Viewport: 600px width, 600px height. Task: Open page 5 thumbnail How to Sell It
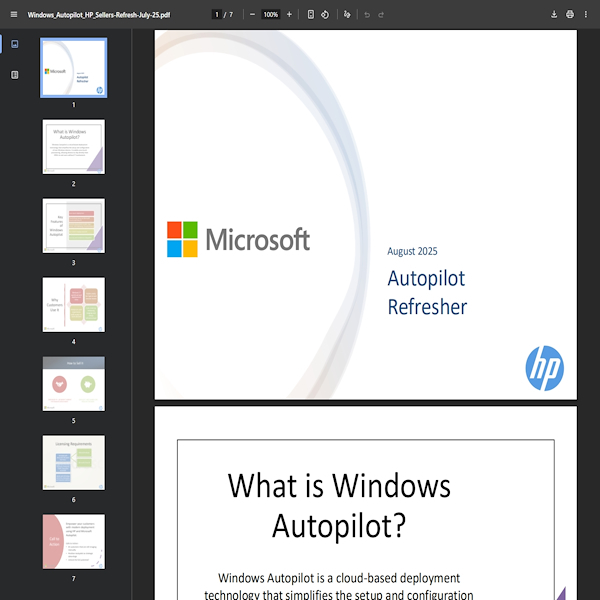[73, 384]
